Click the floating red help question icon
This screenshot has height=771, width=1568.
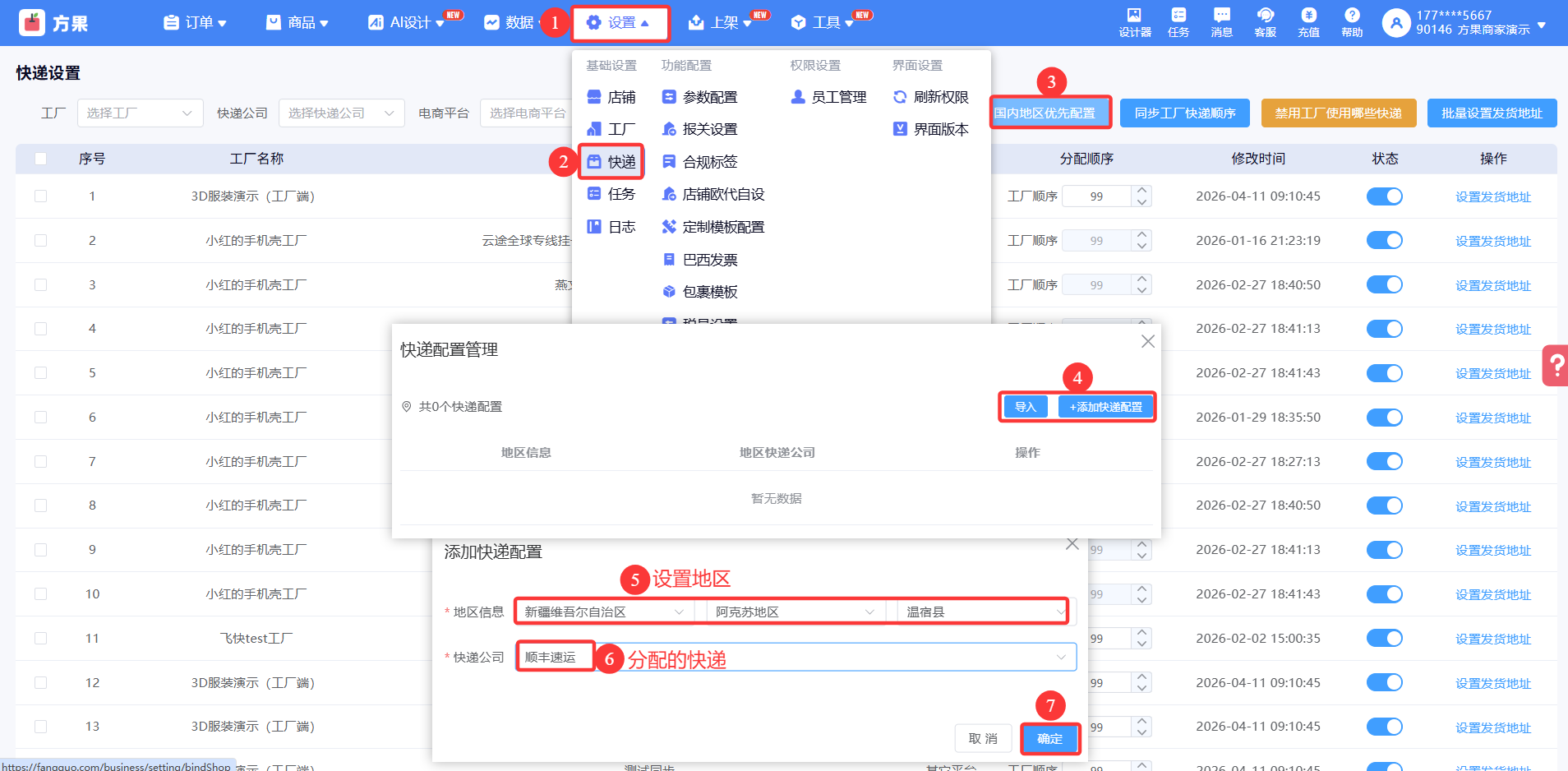1556,365
